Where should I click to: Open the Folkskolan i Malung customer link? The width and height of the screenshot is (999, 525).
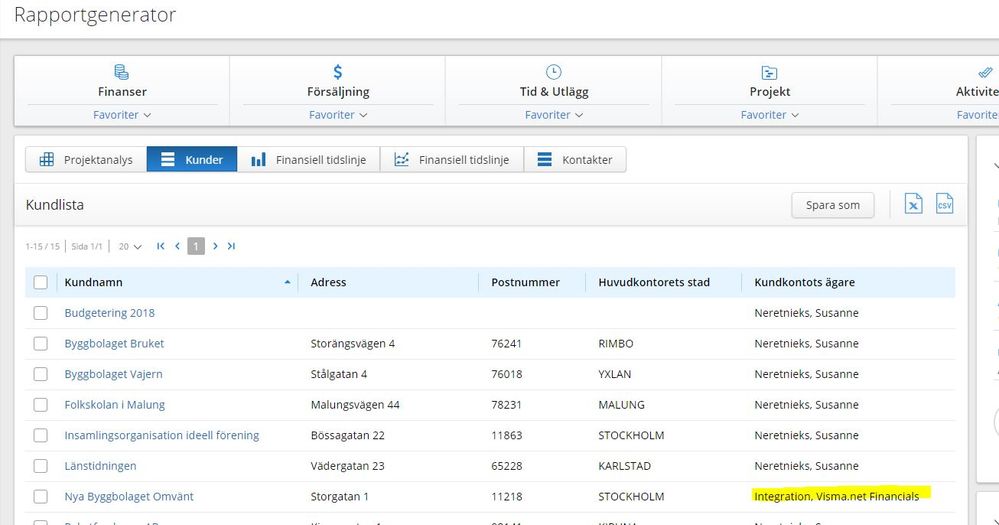115,405
